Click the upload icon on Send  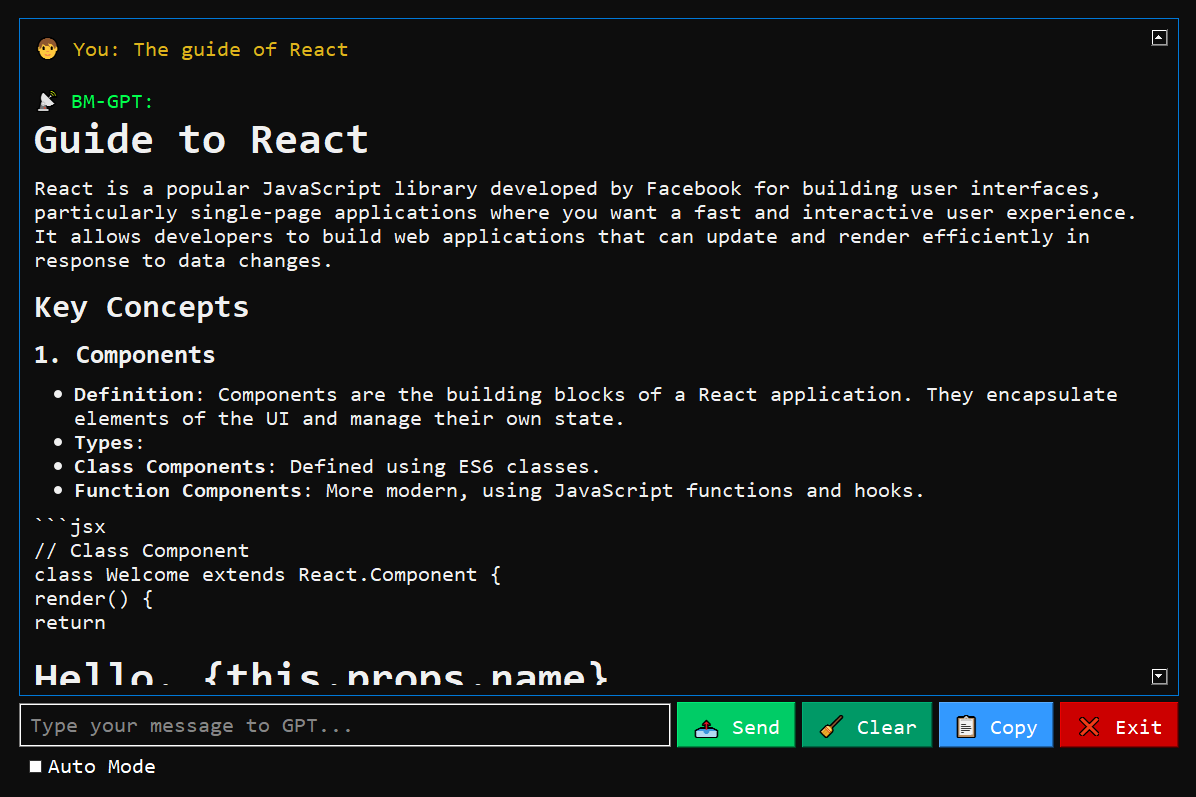[706, 728]
